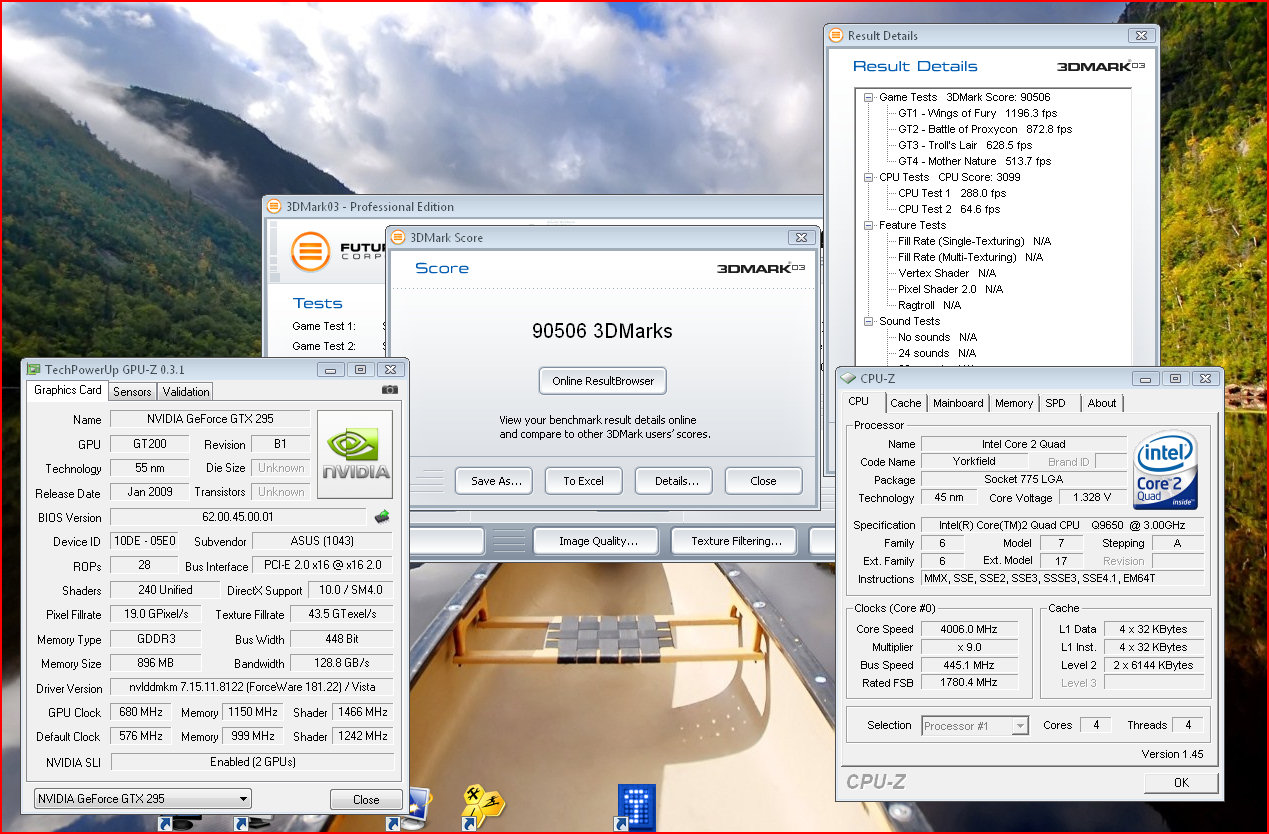Switch to the Sensors tab in GPU-Z
The width and height of the screenshot is (1269, 834).
pyautogui.click(x=132, y=391)
